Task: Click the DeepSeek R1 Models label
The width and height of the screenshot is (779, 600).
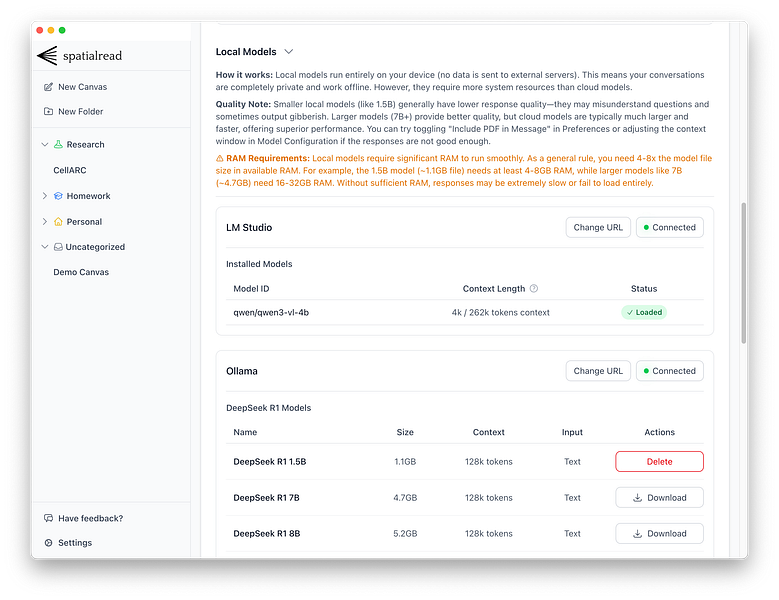Action: 268,408
